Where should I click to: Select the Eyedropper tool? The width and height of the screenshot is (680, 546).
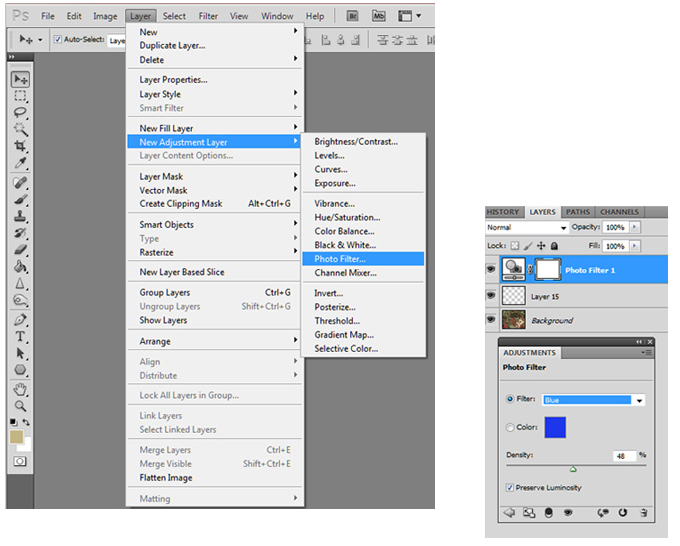point(20,163)
